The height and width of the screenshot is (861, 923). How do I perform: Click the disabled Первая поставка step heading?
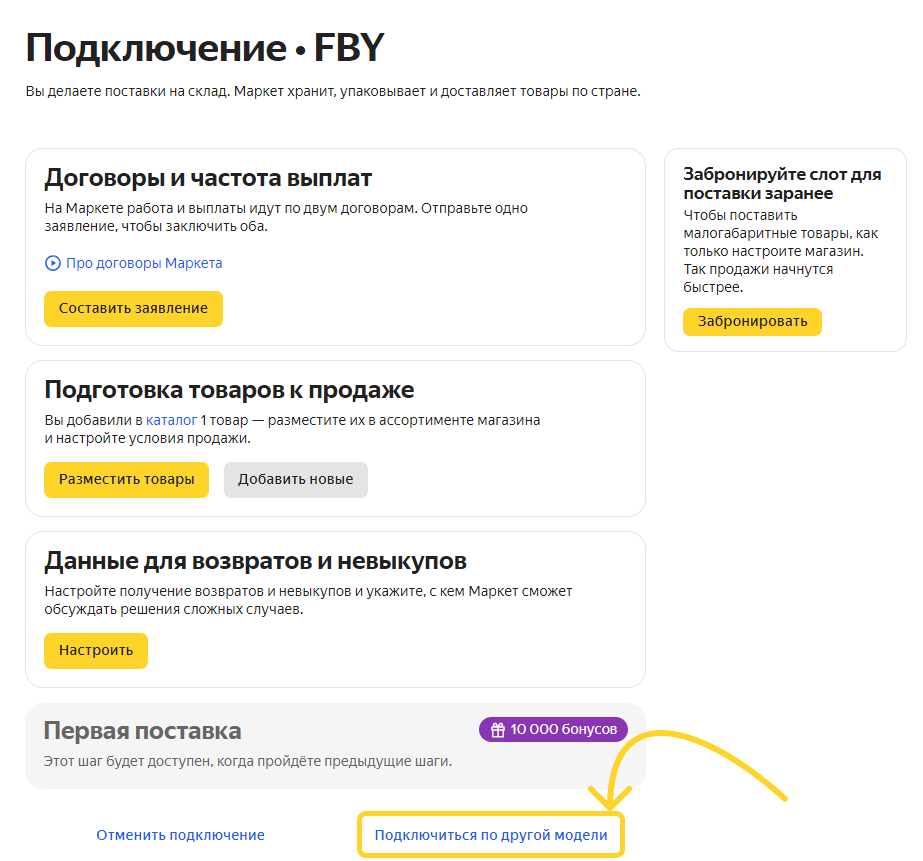pos(142,731)
